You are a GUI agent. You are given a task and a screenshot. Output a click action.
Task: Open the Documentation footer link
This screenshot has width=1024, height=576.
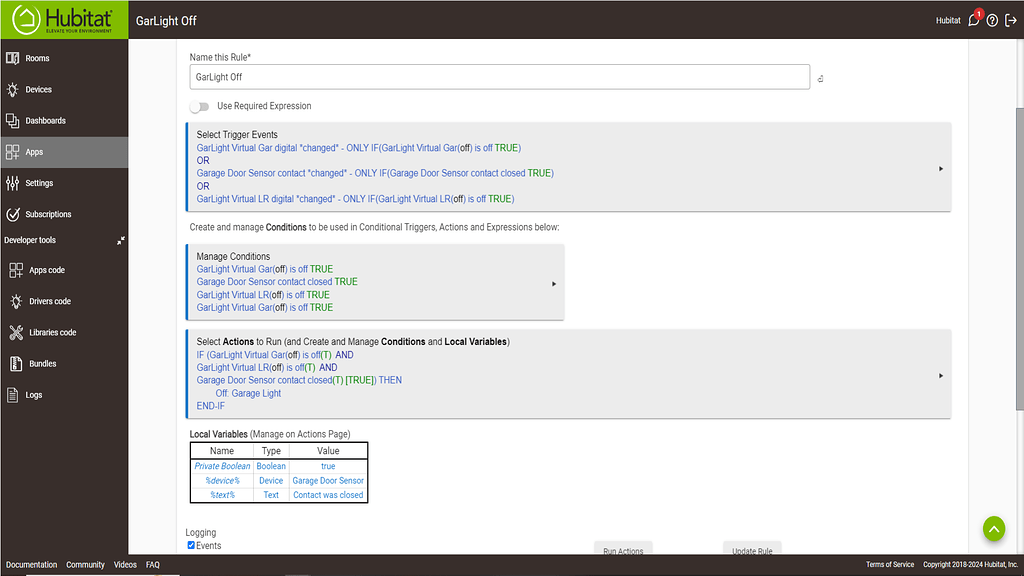[x=31, y=565]
